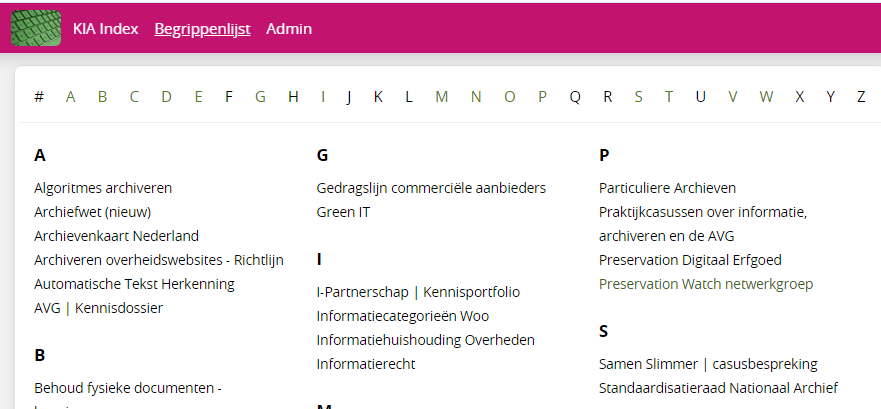
Task: Open Particuliere Archieven entry
Action: tap(667, 188)
